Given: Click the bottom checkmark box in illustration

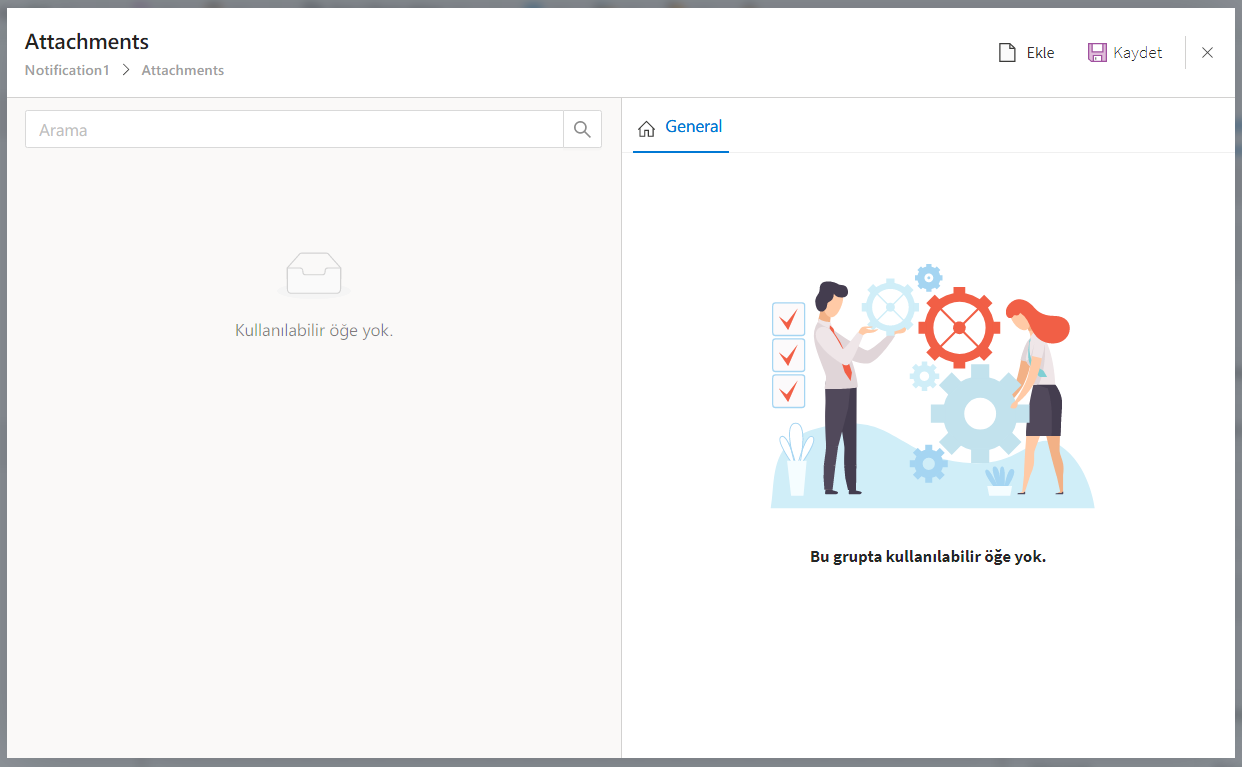Looking at the screenshot, I should (789, 391).
